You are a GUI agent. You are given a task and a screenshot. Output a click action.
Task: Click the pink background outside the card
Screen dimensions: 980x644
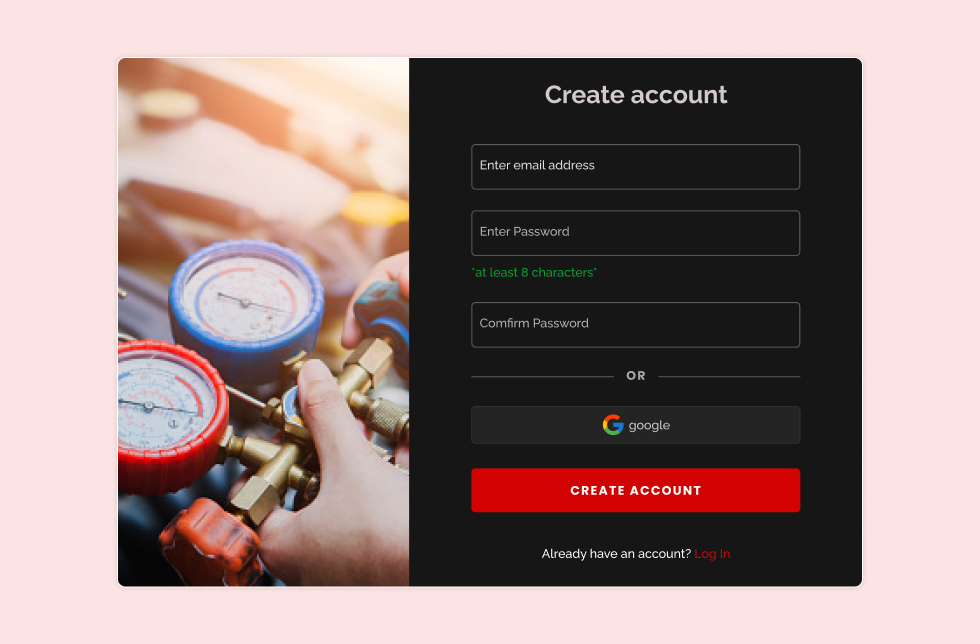[56, 313]
